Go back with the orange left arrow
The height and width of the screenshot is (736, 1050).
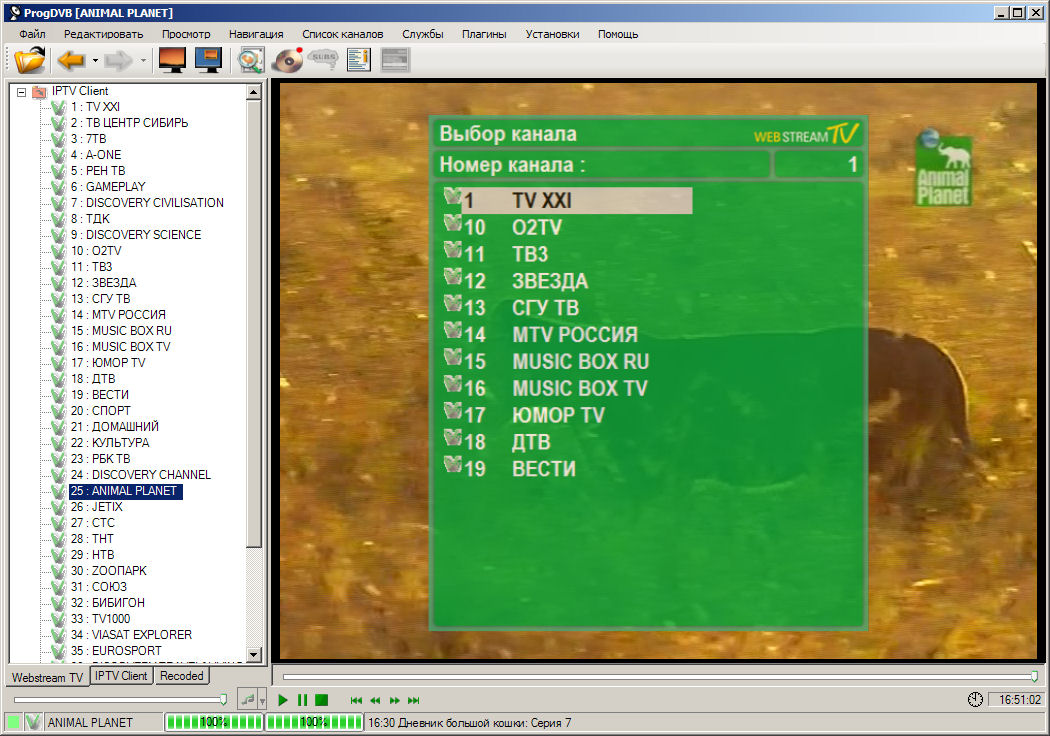[71, 60]
